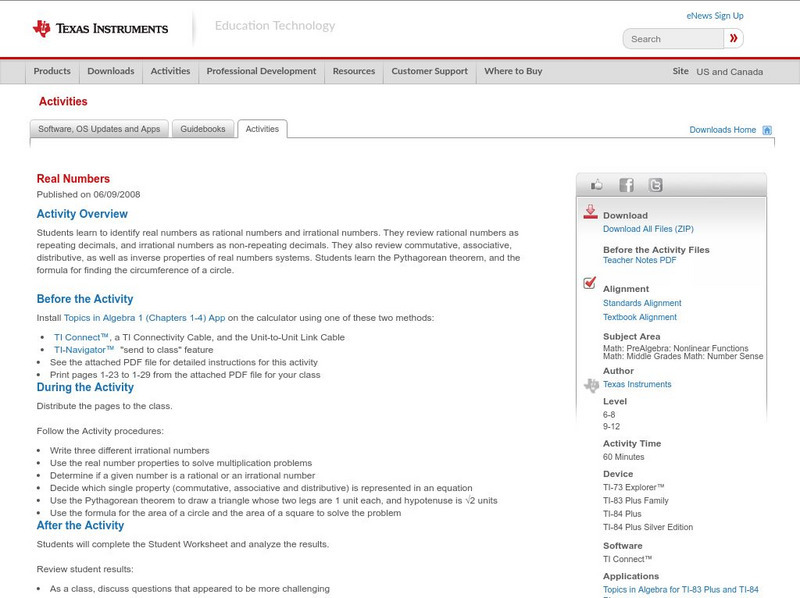Open the Resources menu
This screenshot has height=598, width=800.
(x=354, y=71)
